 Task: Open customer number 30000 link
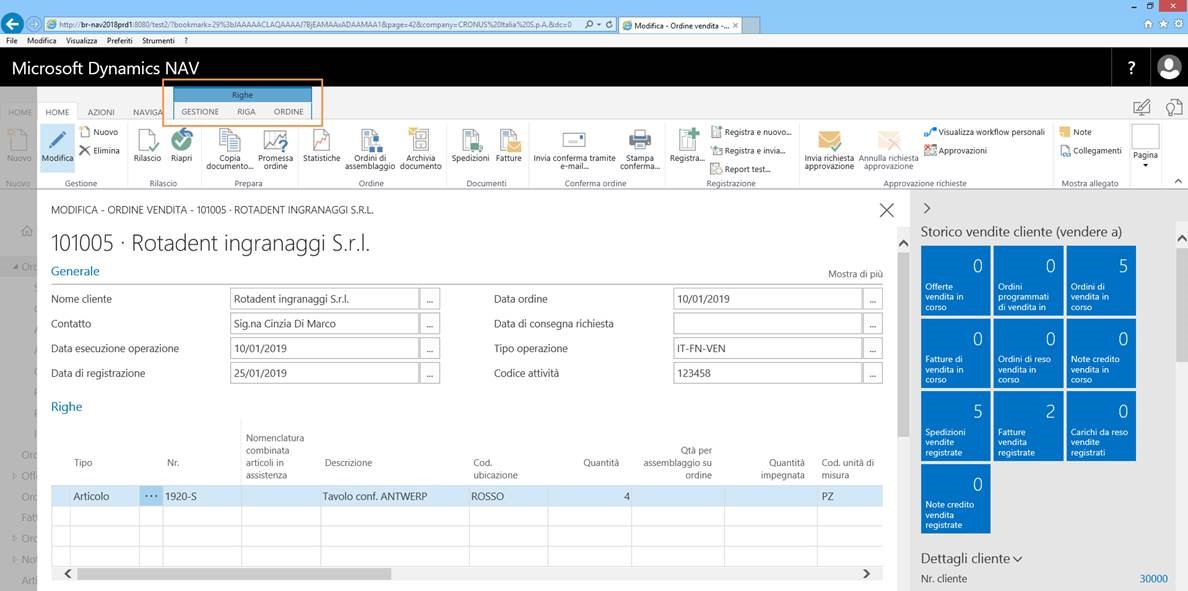[1154, 579]
